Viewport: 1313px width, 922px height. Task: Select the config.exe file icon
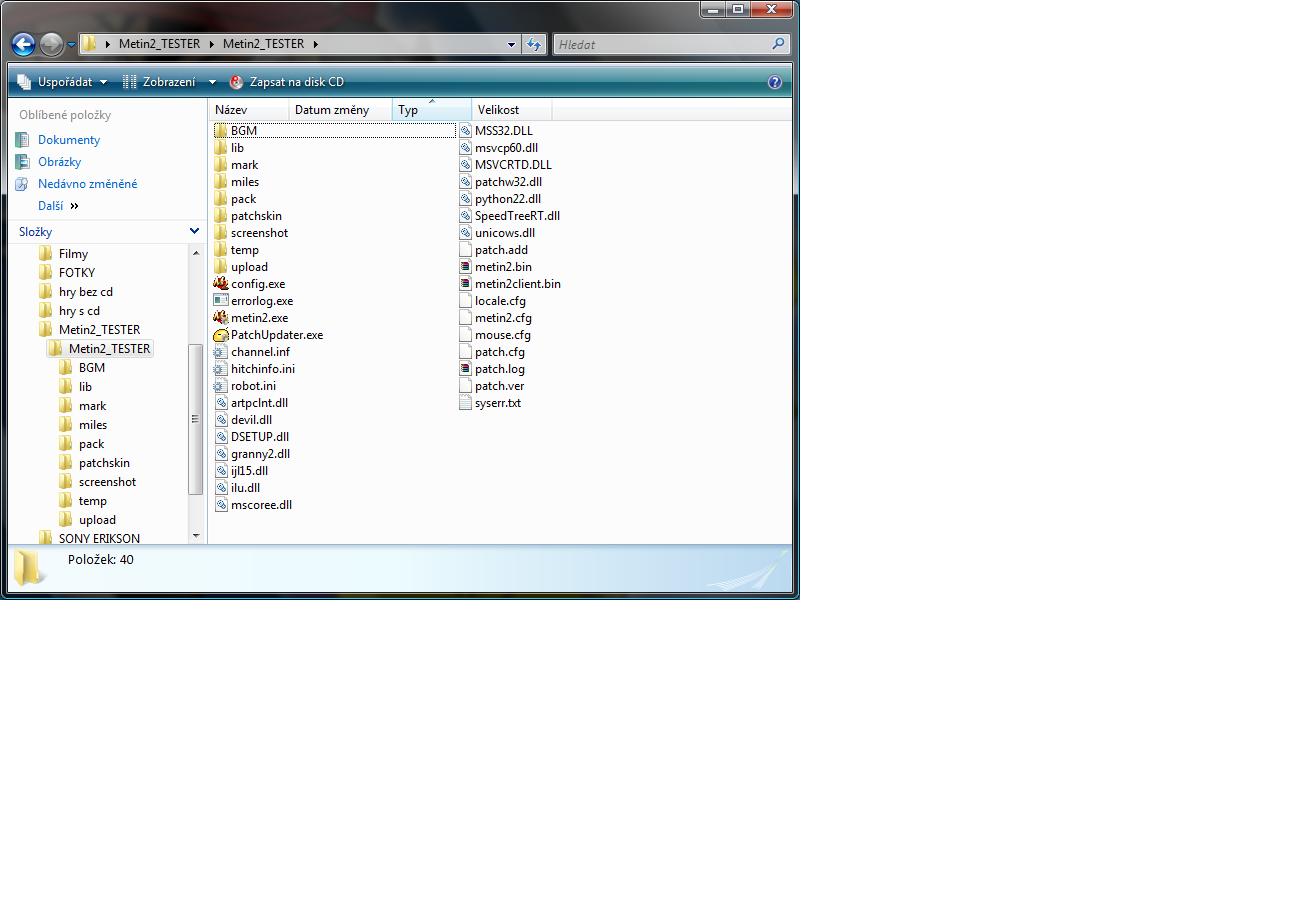[x=221, y=284]
